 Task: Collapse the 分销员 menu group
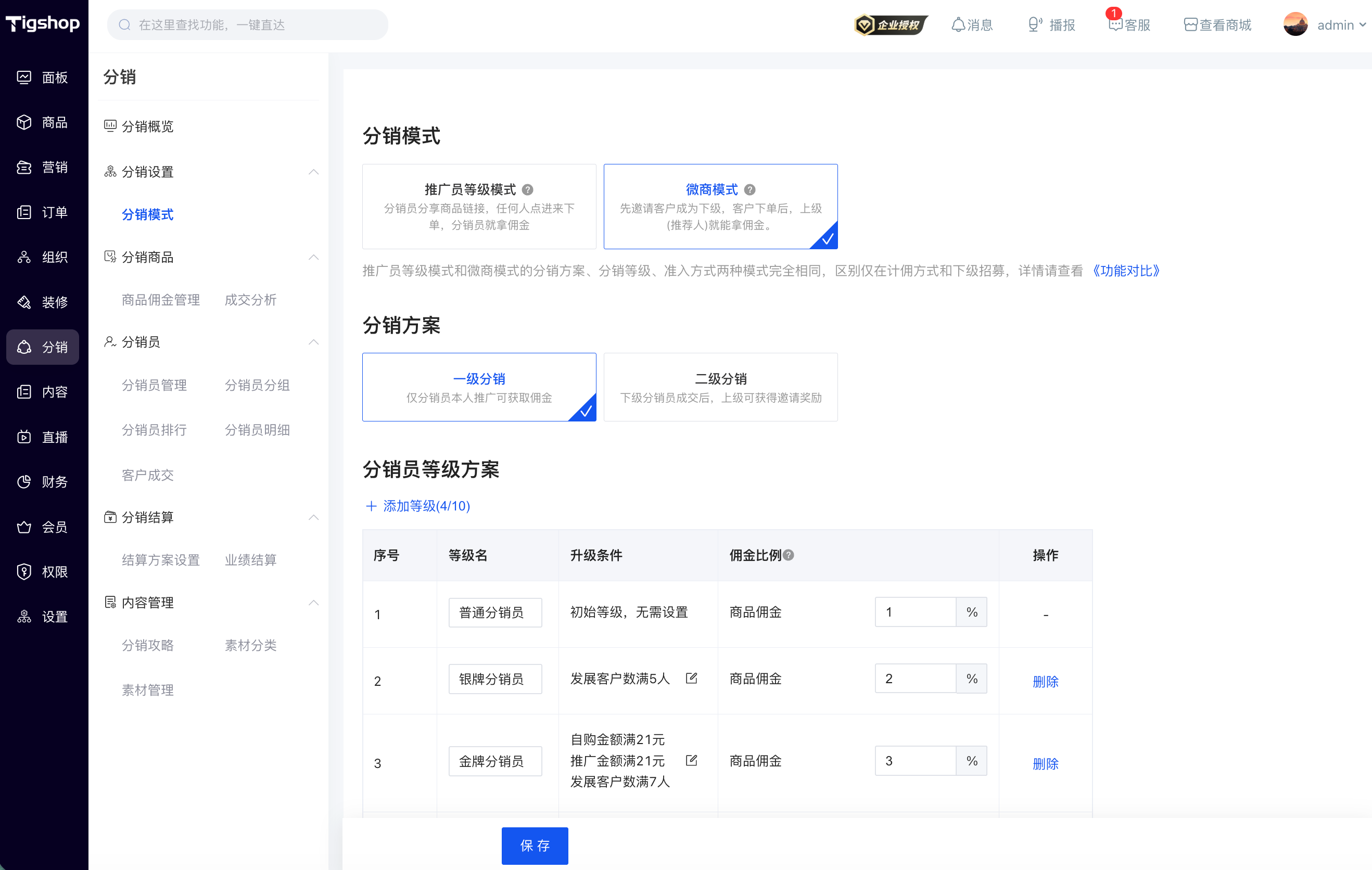click(313, 342)
